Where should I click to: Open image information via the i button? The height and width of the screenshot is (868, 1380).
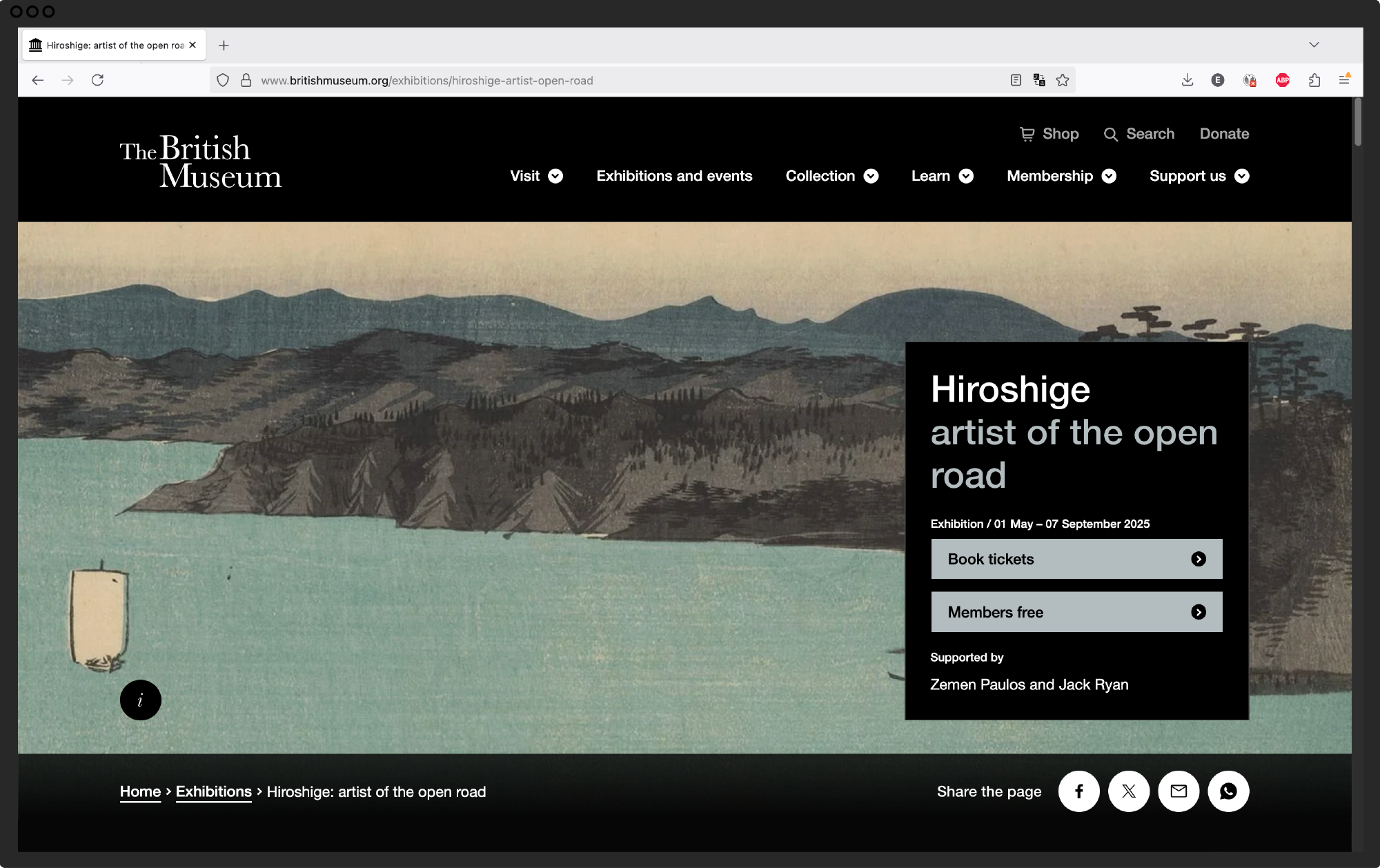141,700
